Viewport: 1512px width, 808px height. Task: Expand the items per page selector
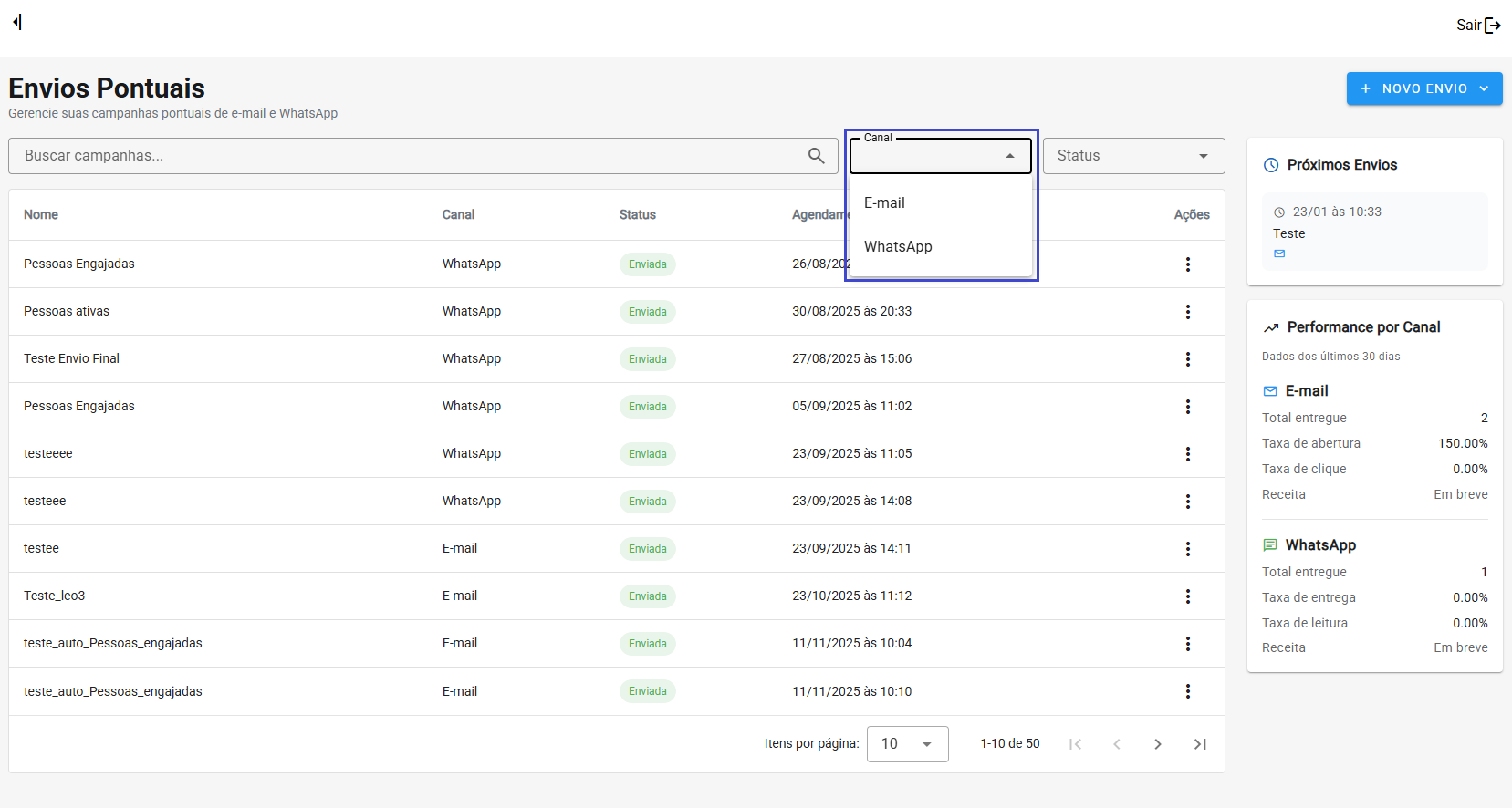(x=907, y=744)
